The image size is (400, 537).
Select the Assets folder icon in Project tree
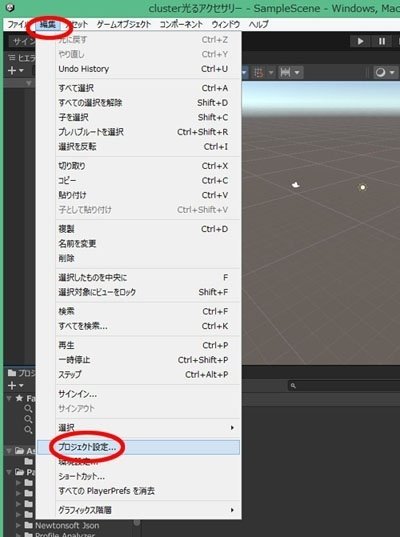[20, 451]
